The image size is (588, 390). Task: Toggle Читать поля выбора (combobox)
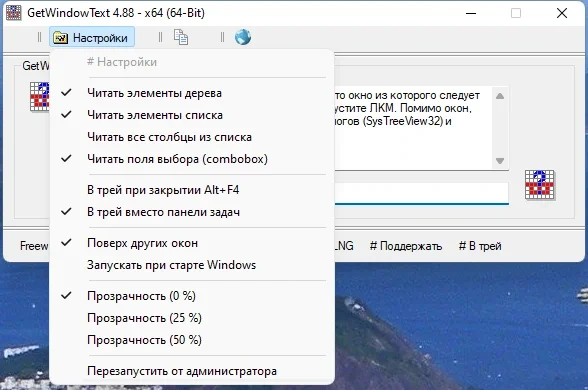[x=192, y=159]
